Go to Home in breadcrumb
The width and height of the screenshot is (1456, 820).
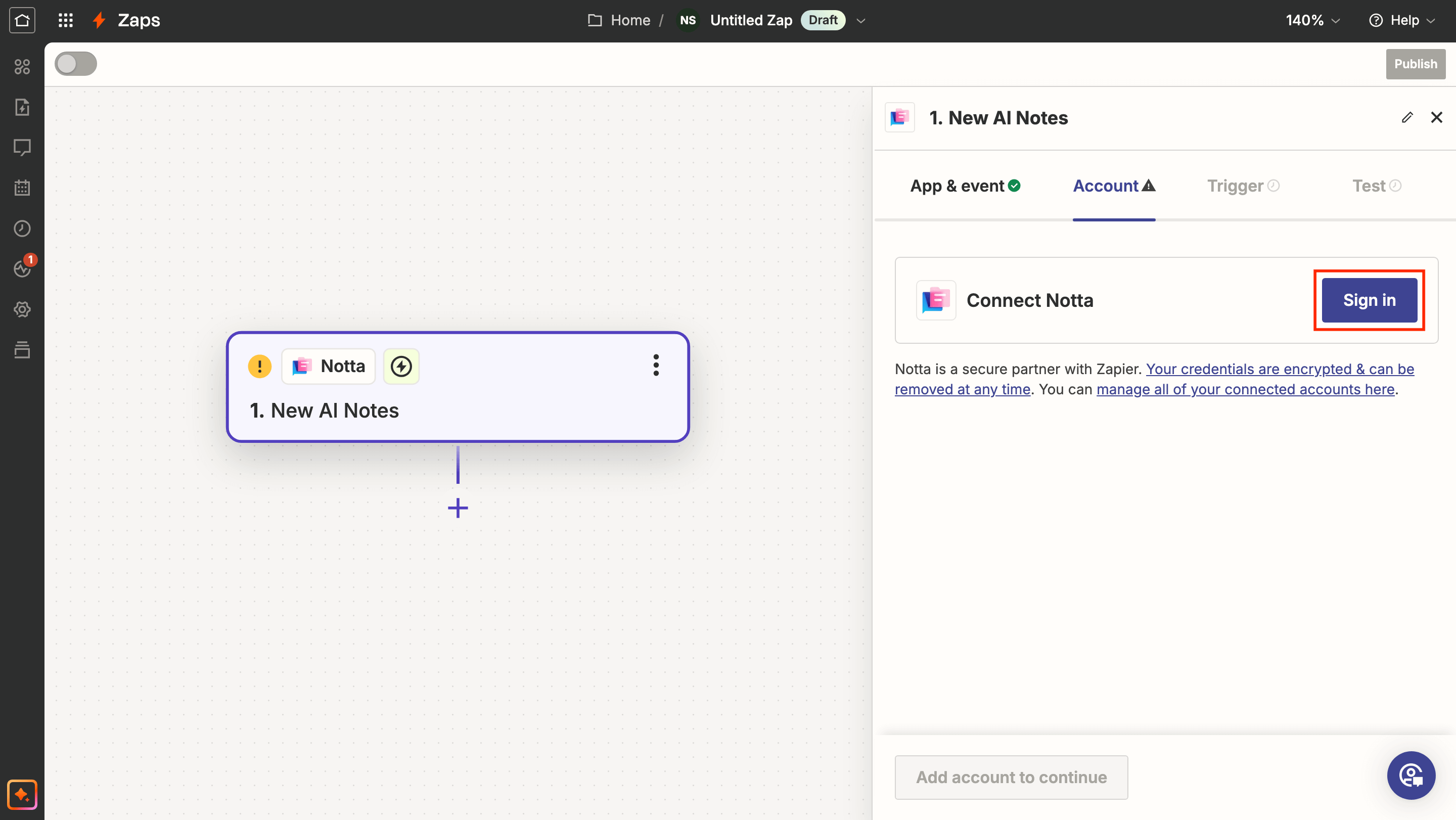pyautogui.click(x=630, y=20)
